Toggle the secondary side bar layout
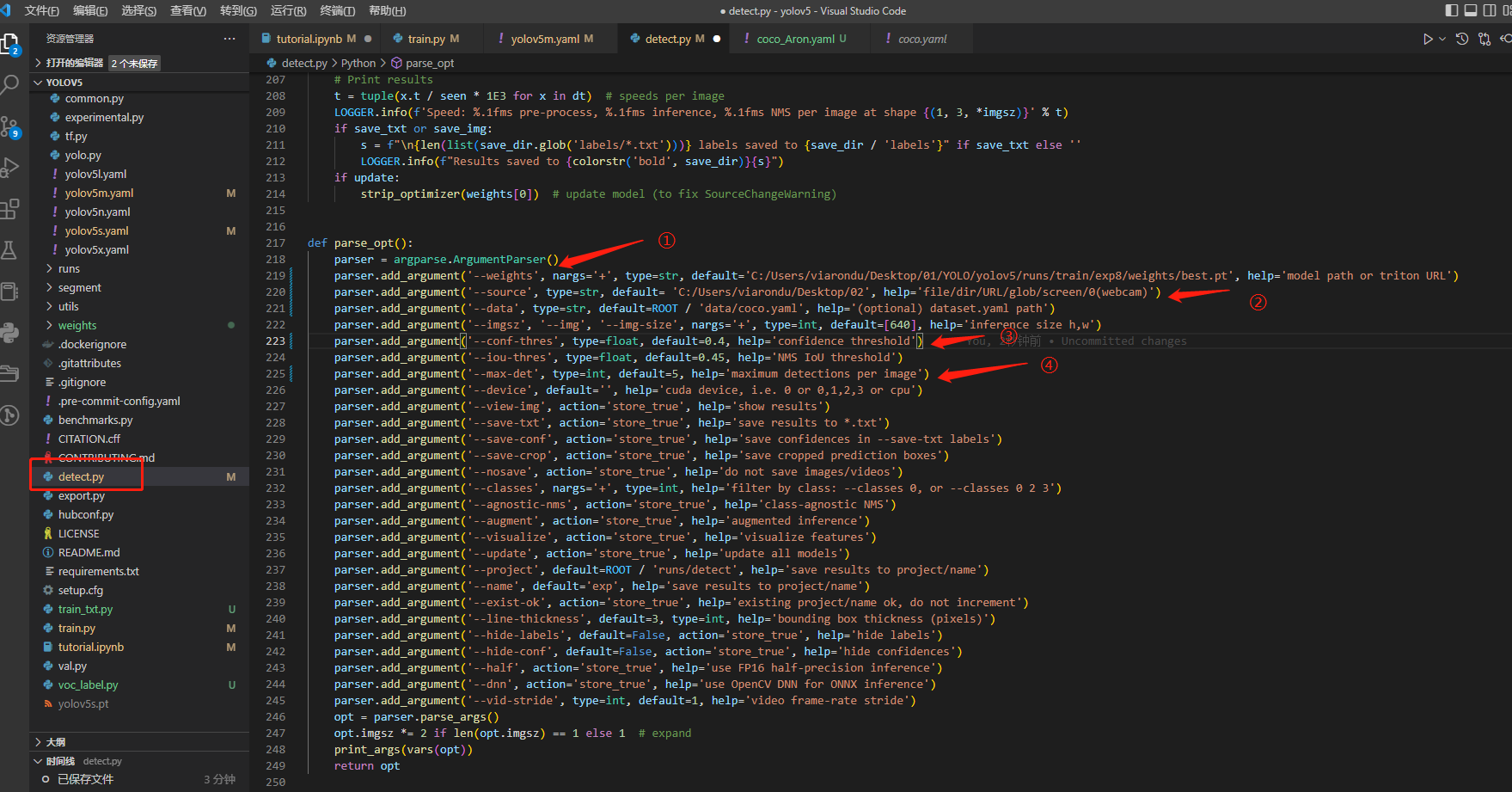The height and width of the screenshot is (792, 1512). coord(1490,10)
